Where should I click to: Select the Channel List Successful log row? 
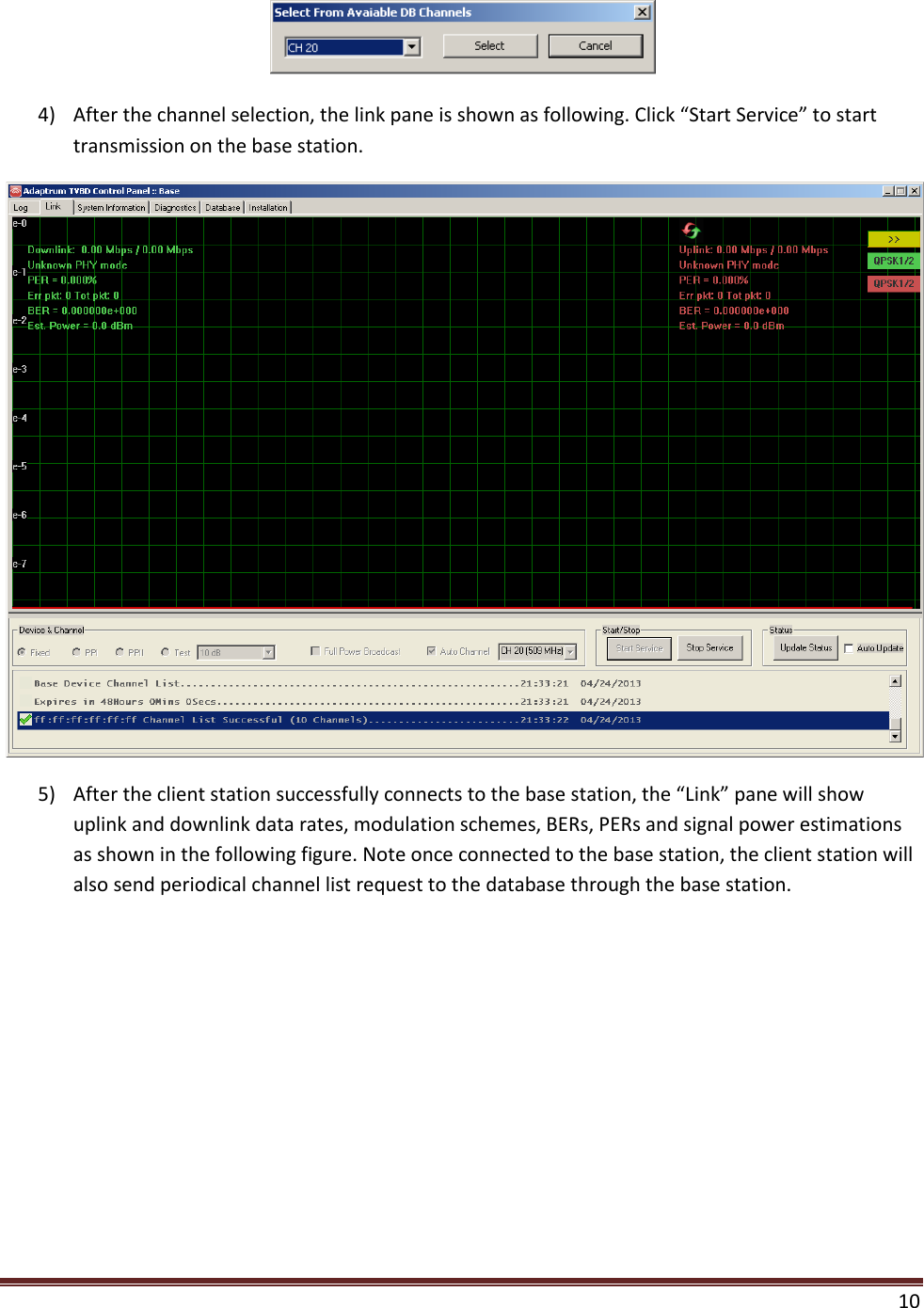pos(454,720)
